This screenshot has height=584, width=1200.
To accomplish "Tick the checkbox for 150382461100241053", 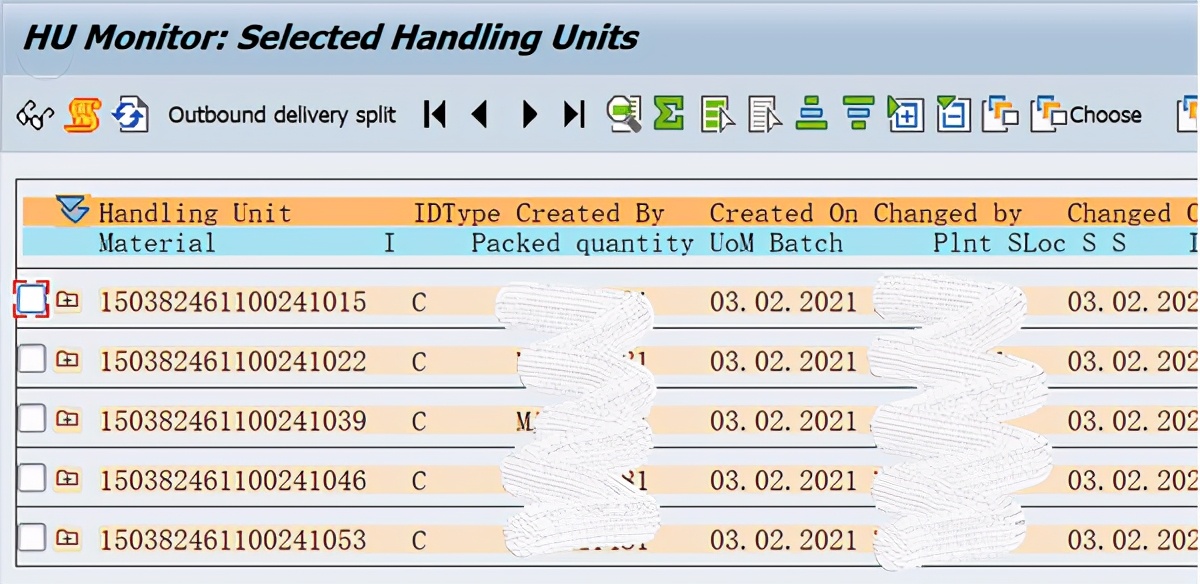I will 32,538.
